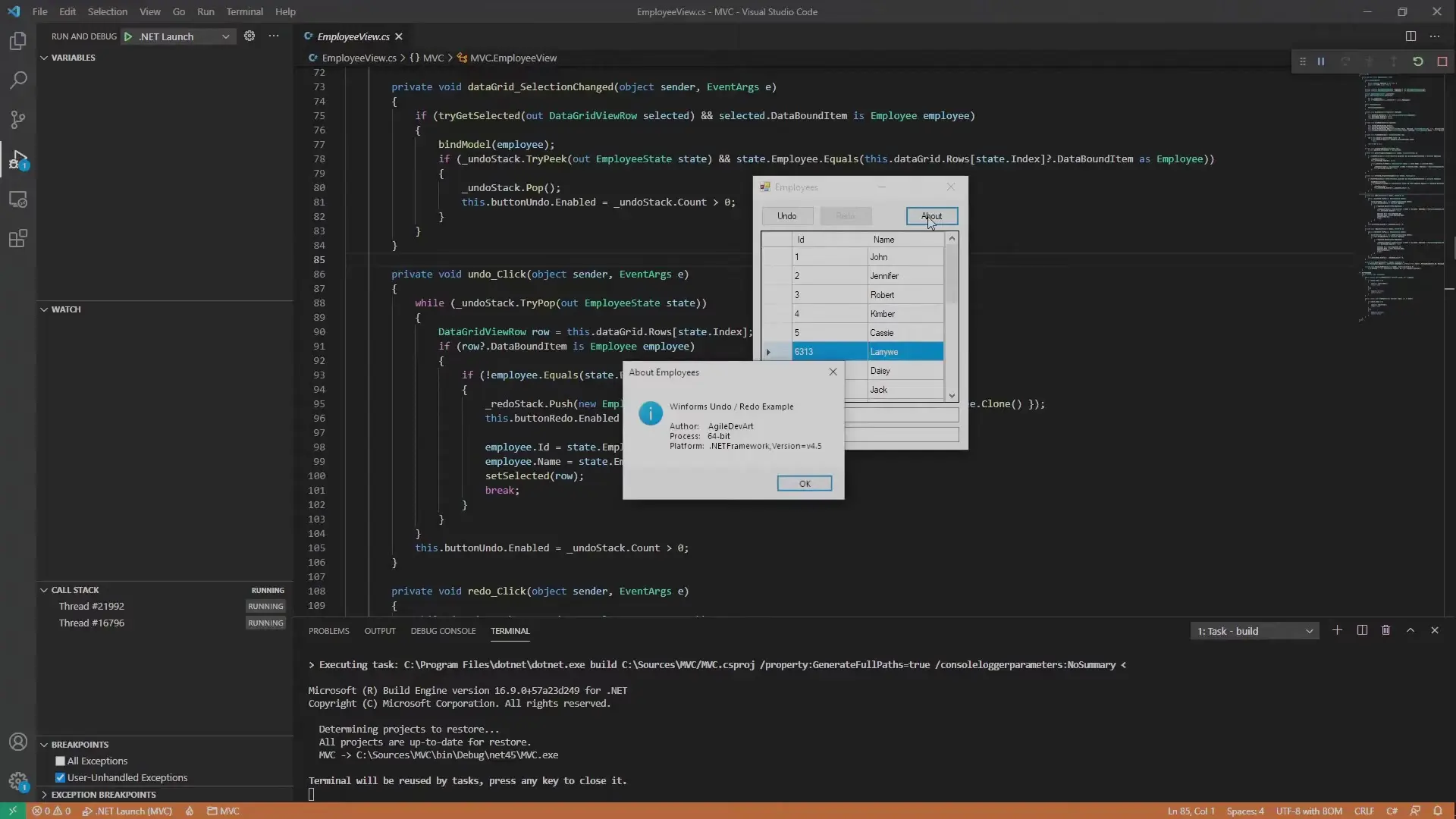Kill the terminal with trash icon
This screenshot has height=819, width=1456.
[x=1386, y=630]
